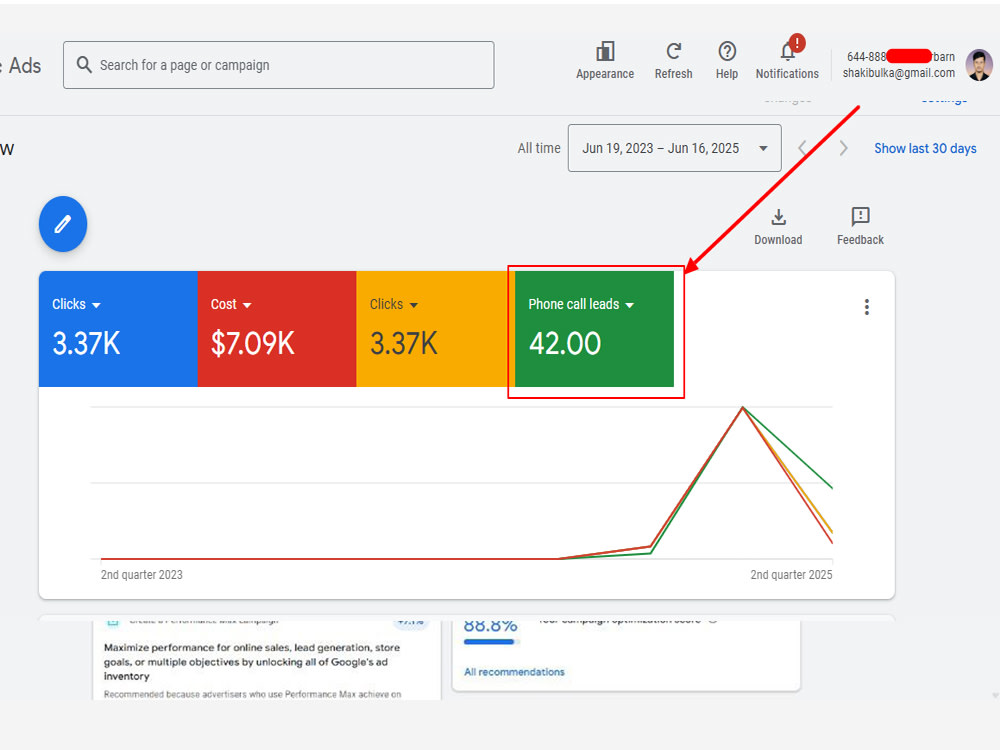Click the account profile picture
The width and height of the screenshot is (1000, 750).
point(979,65)
